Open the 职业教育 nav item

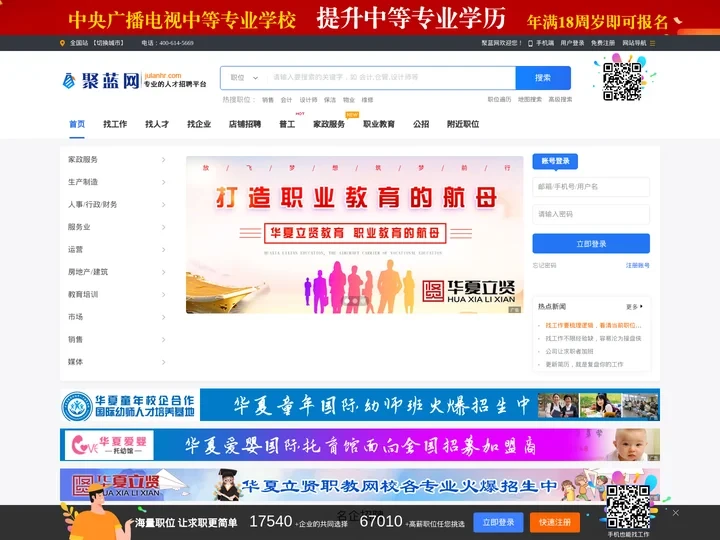[x=379, y=124]
